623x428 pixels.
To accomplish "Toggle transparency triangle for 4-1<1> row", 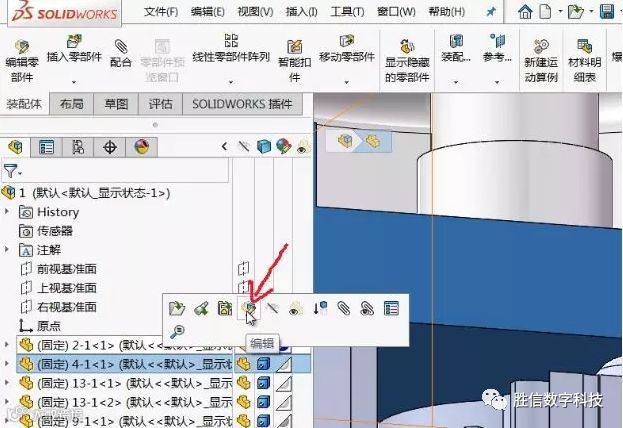I will pyautogui.click(x=284, y=364).
